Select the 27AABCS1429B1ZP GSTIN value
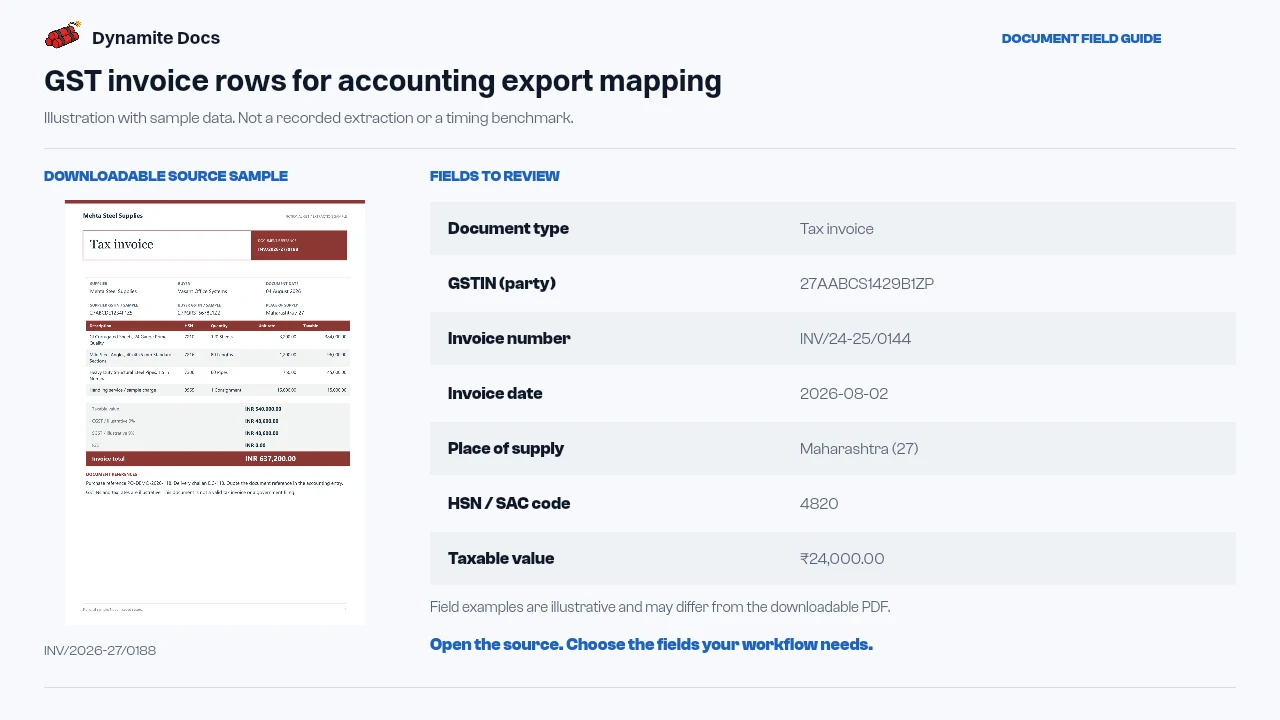 click(867, 284)
